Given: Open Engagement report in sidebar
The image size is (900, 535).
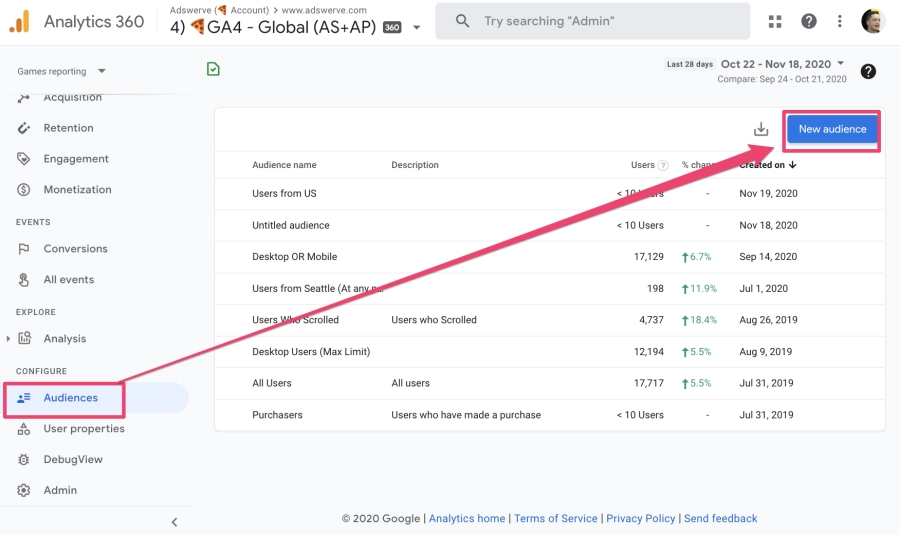Looking at the screenshot, I should [76, 158].
